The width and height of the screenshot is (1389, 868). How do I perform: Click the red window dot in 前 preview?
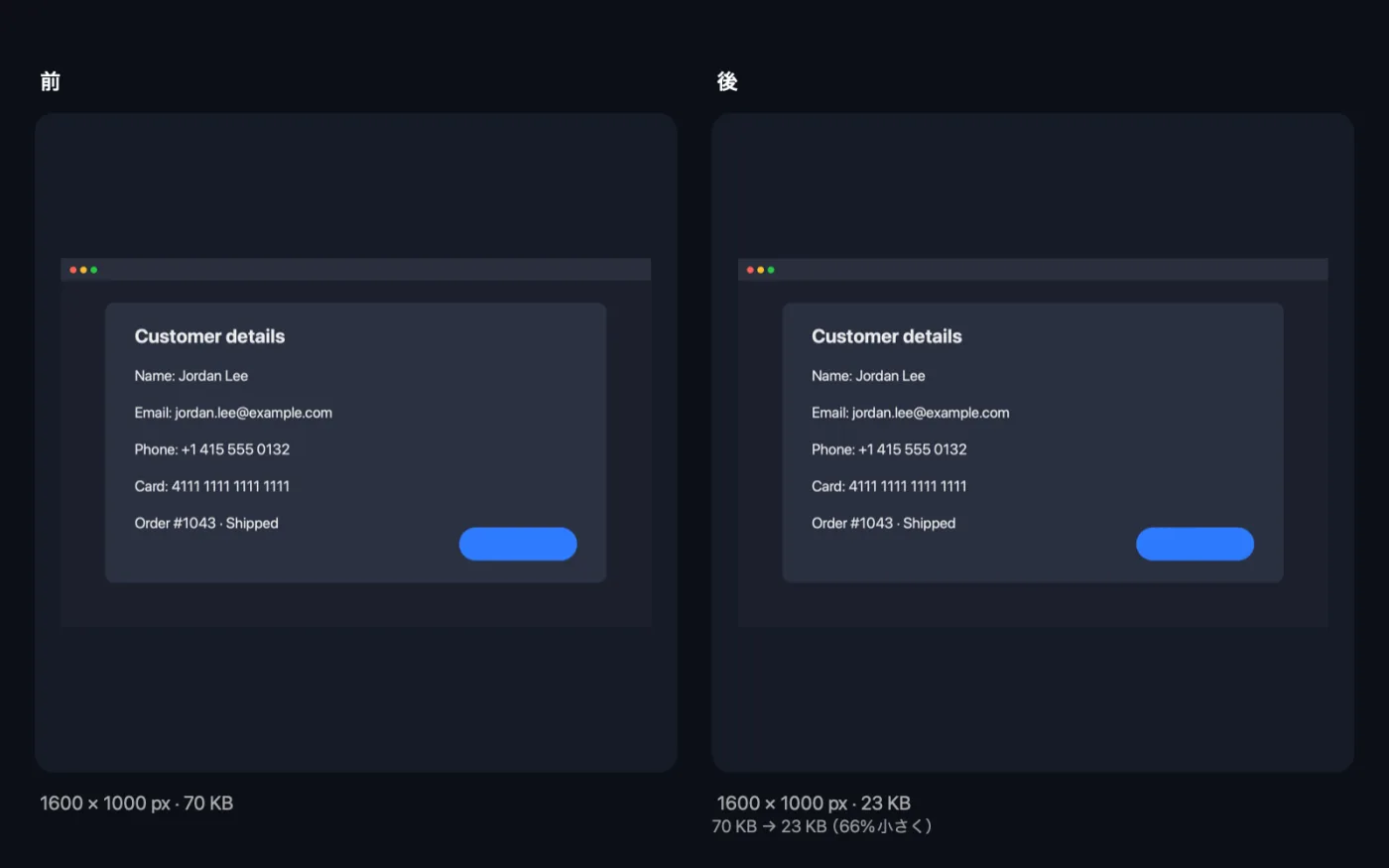73,270
